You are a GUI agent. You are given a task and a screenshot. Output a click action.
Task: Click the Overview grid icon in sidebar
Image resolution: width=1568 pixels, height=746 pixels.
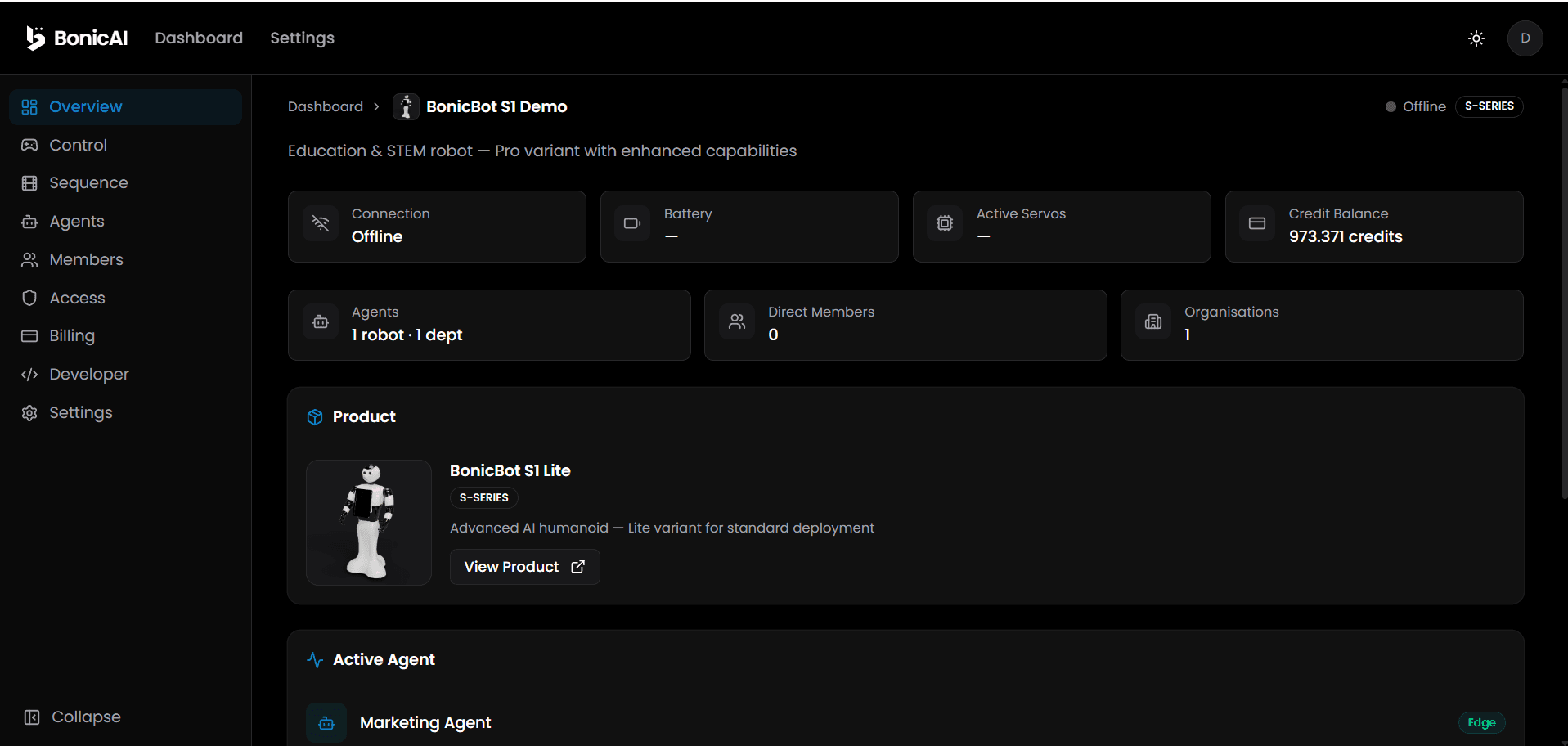click(x=29, y=107)
